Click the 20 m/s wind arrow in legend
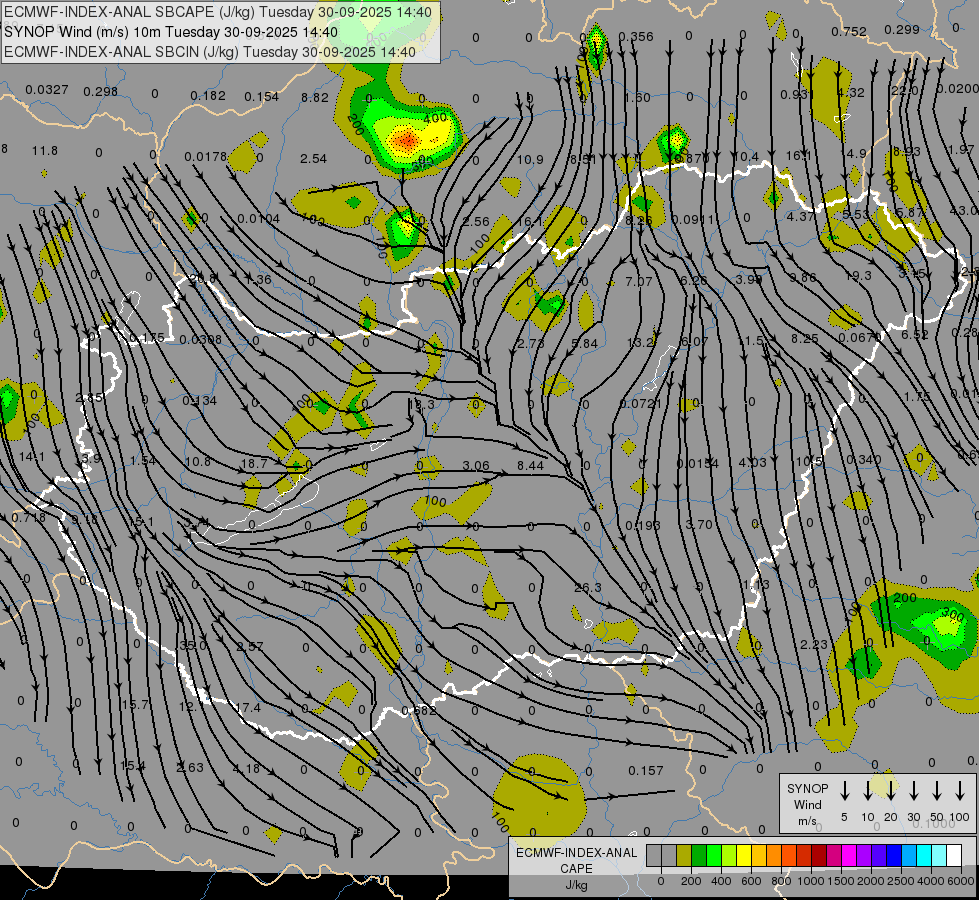 (x=891, y=791)
